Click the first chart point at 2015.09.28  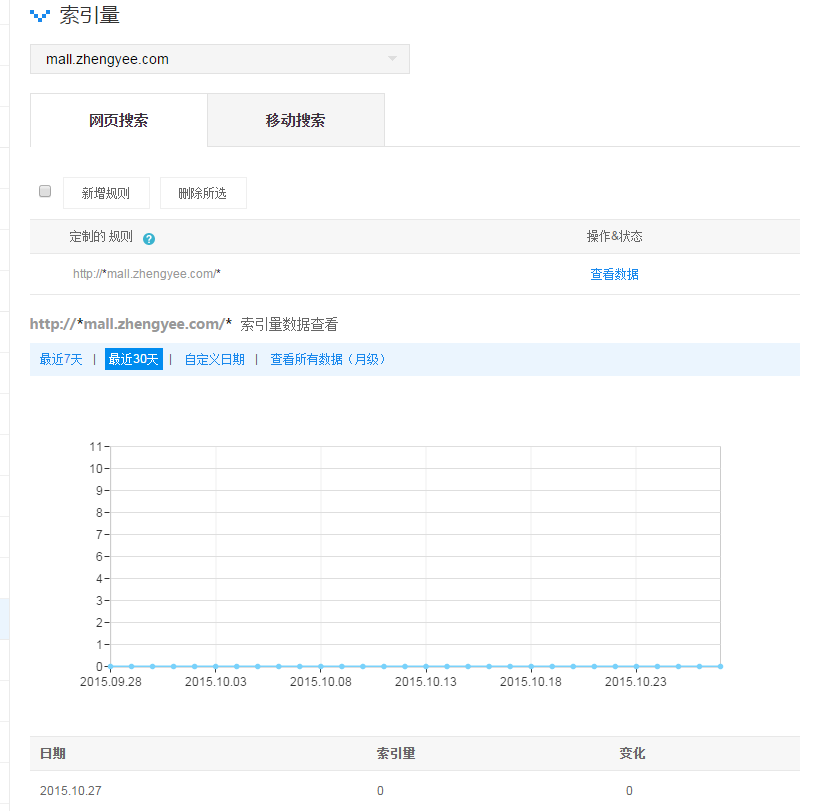click(x=110, y=666)
